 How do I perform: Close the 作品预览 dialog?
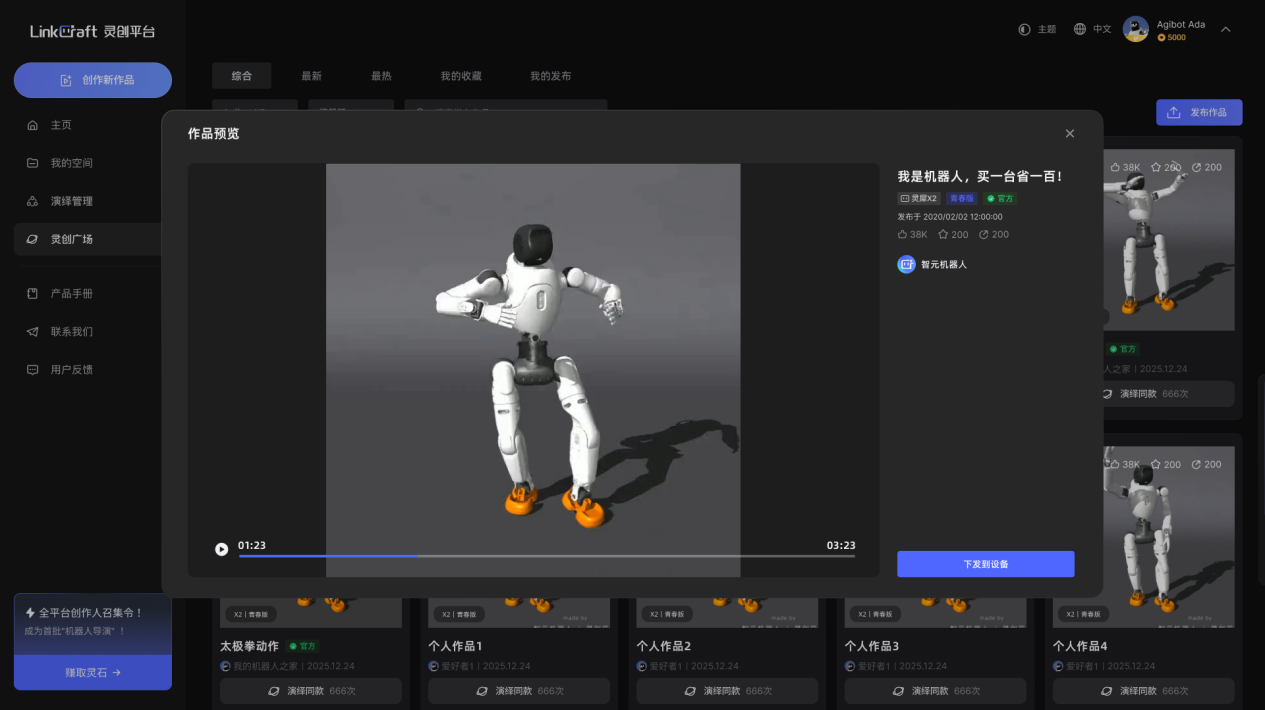(1069, 134)
